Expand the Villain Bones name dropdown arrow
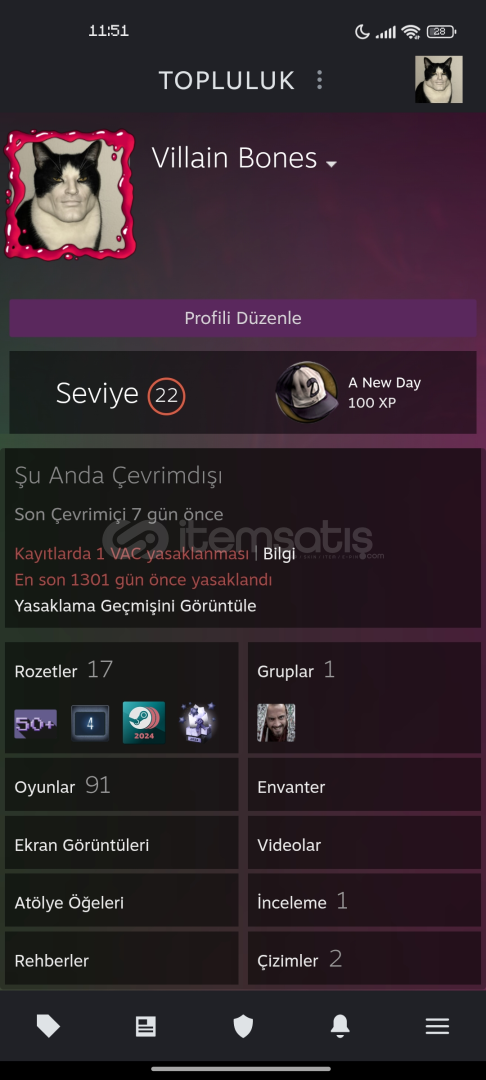 [332, 164]
